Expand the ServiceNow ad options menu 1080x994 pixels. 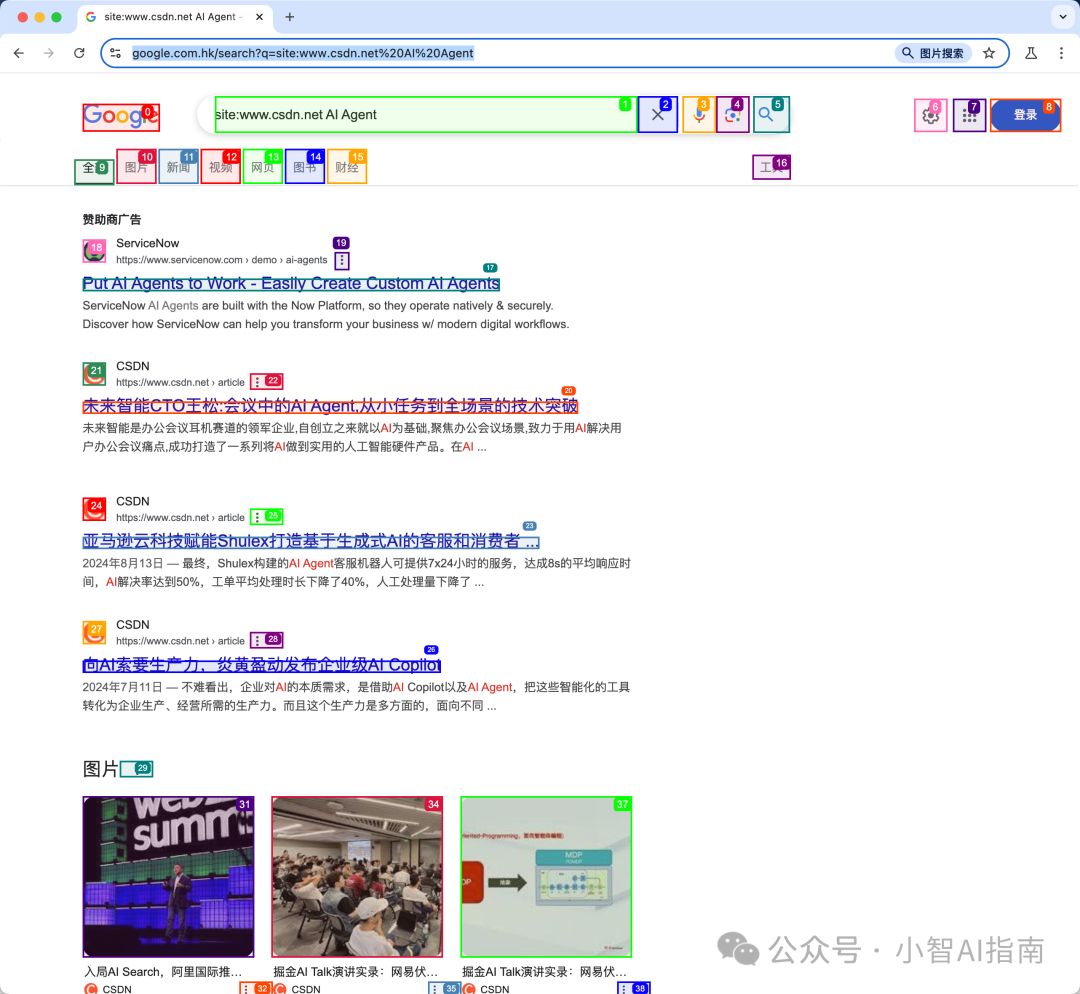coord(342,260)
